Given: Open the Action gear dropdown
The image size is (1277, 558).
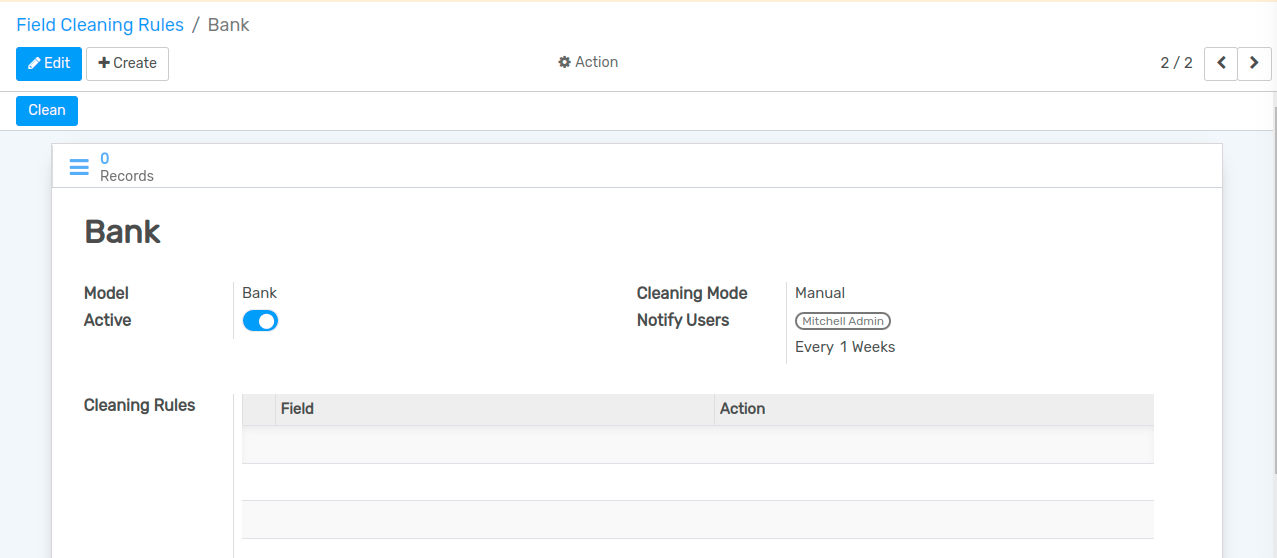Looking at the screenshot, I should coord(588,62).
